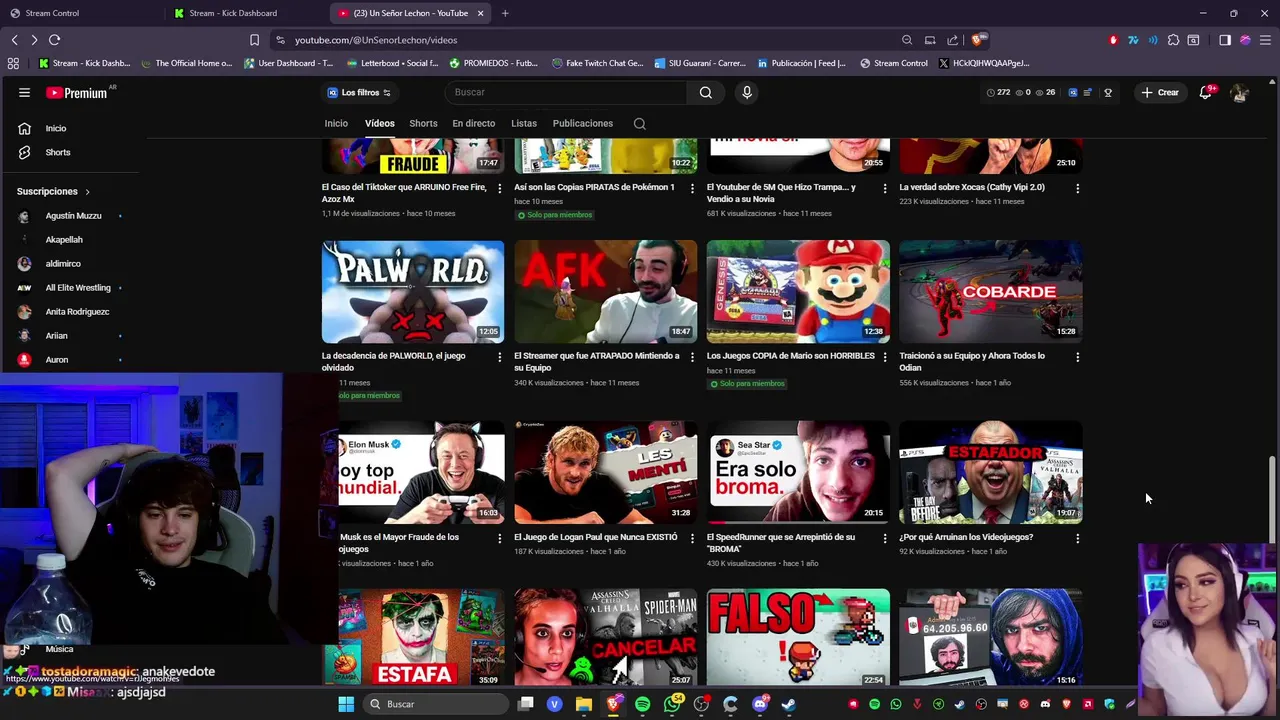Click the Windows taskbar Buscar box

click(435, 704)
